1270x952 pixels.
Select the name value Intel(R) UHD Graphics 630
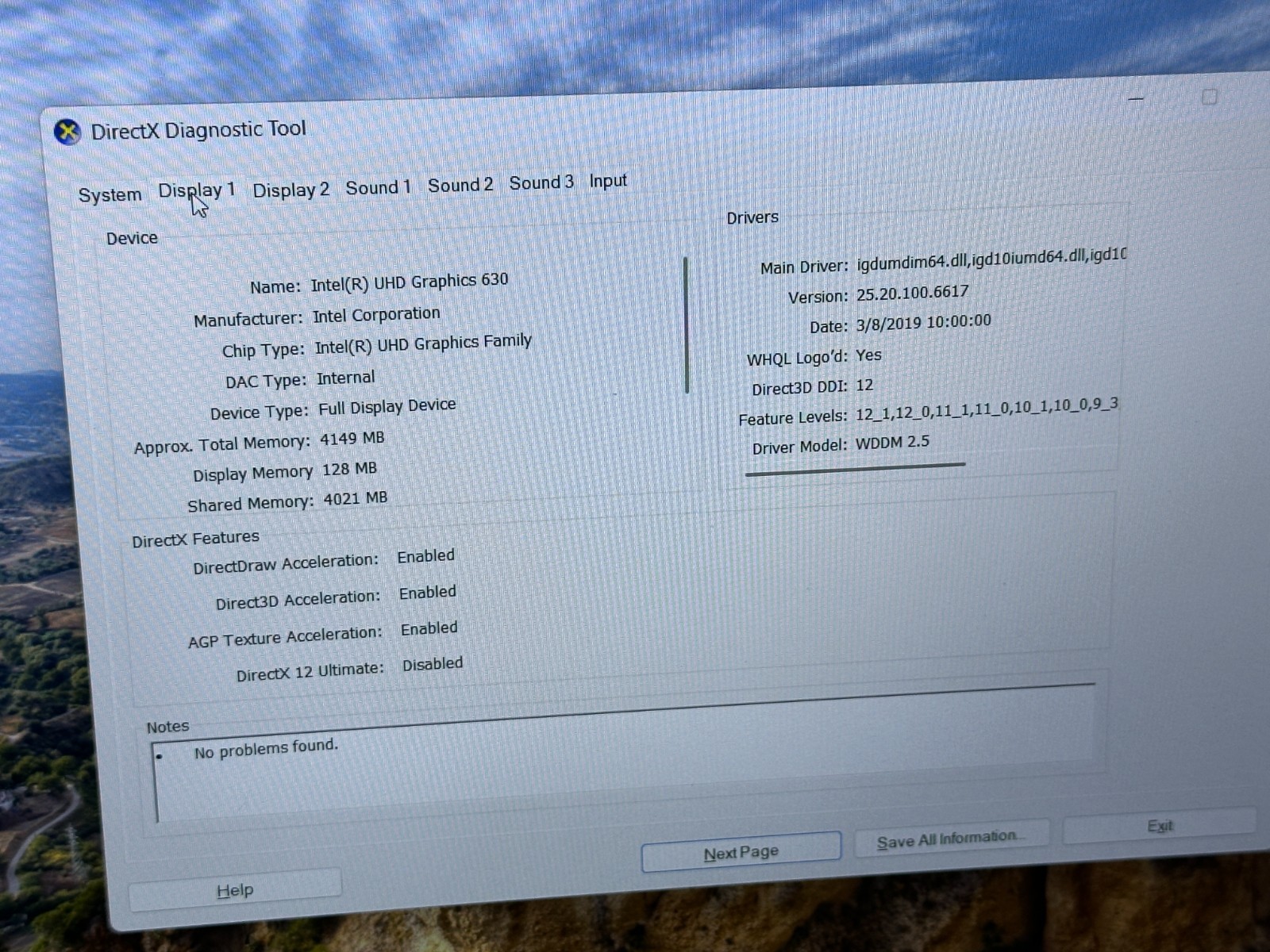[409, 282]
